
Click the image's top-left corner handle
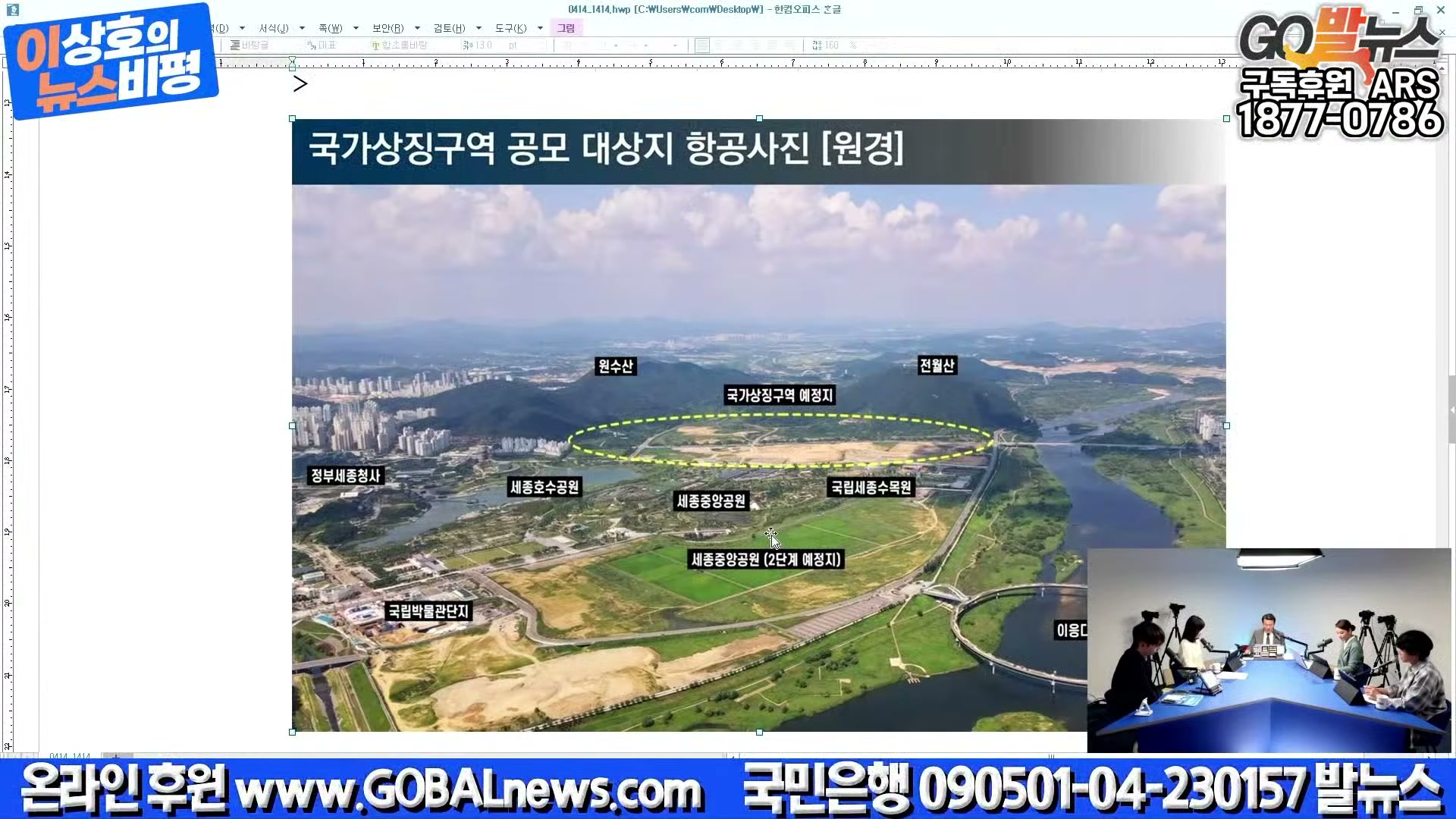click(293, 119)
